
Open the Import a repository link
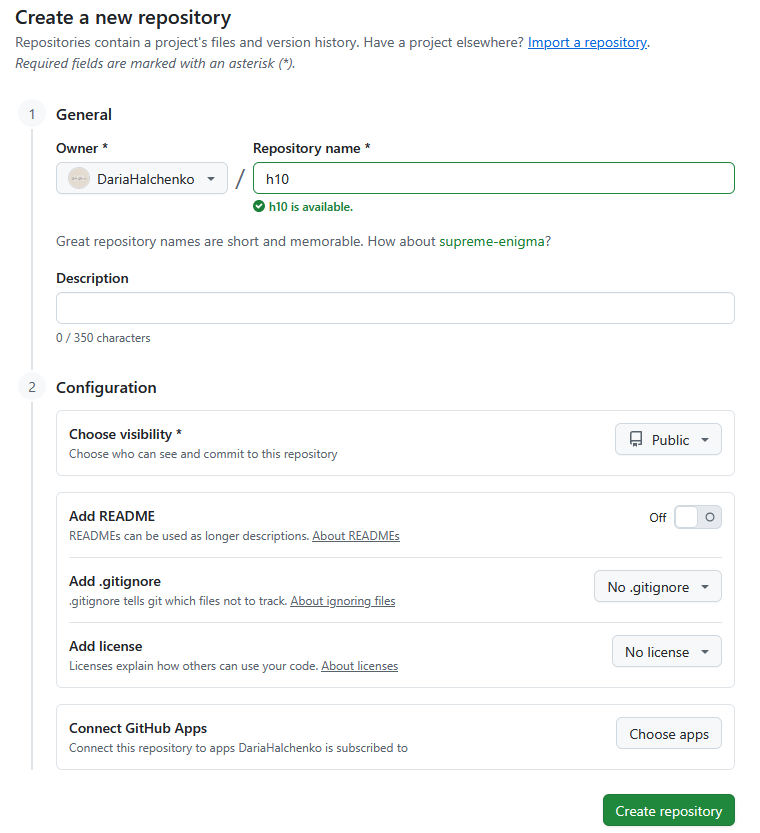point(587,43)
